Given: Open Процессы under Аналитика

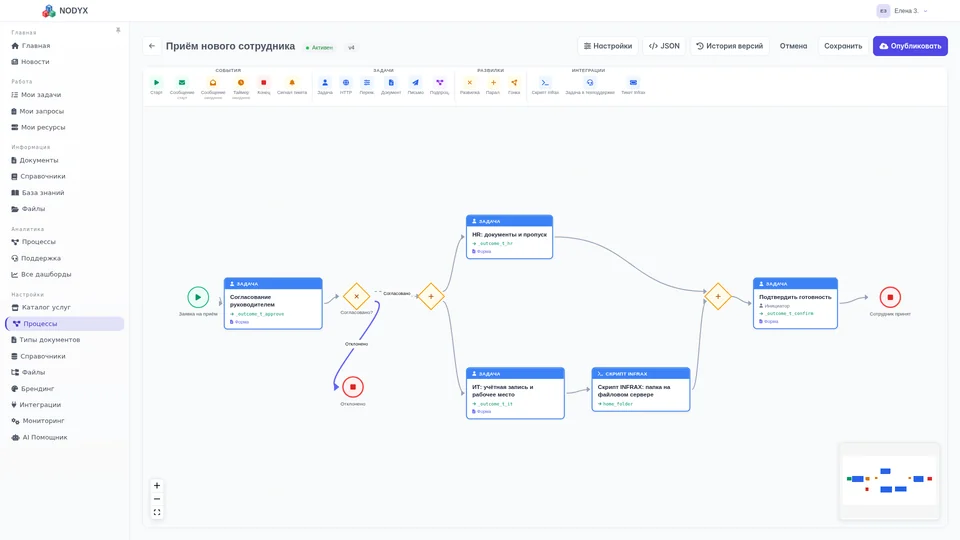Looking at the screenshot, I should pyautogui.click(x=64, y=242).
